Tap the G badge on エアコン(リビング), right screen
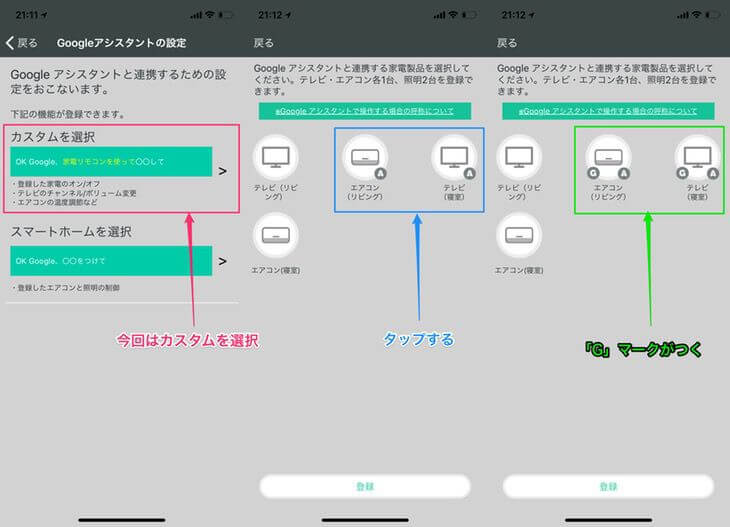 [593, 174]
